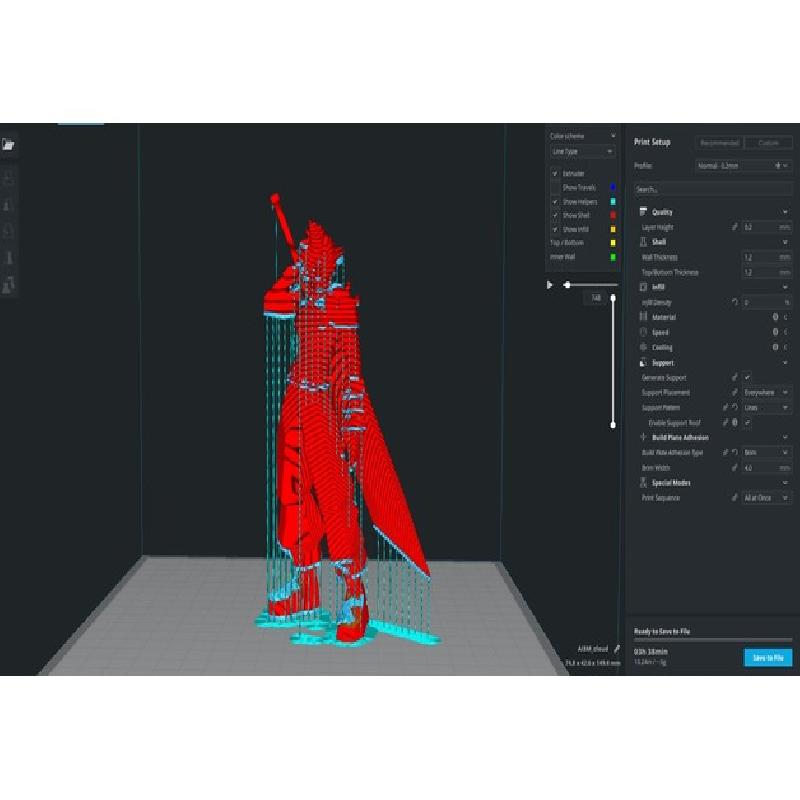Viewport: 800px width, 800px height.
Task: Click link icon beside Print Sequence
Action: coord(735,497)
